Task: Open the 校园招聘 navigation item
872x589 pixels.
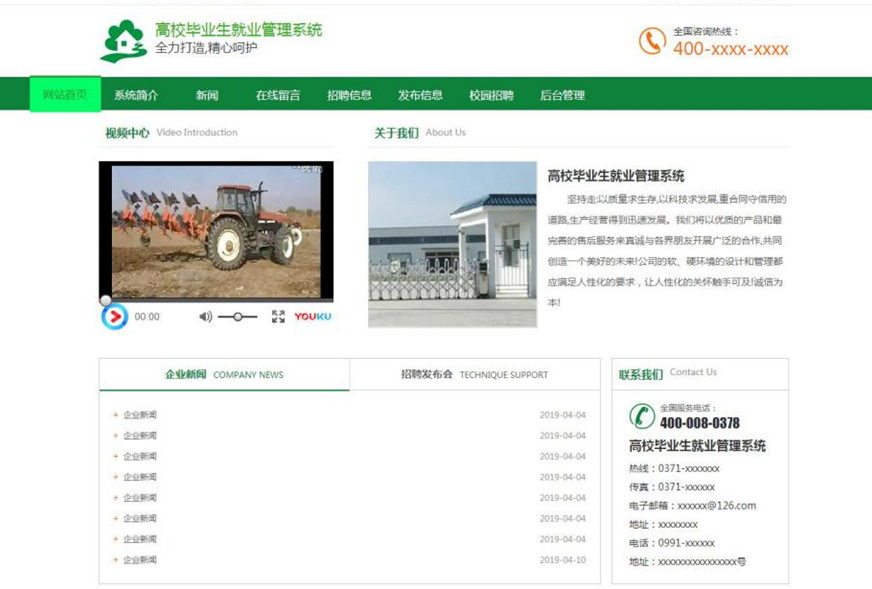Action: 492,95
